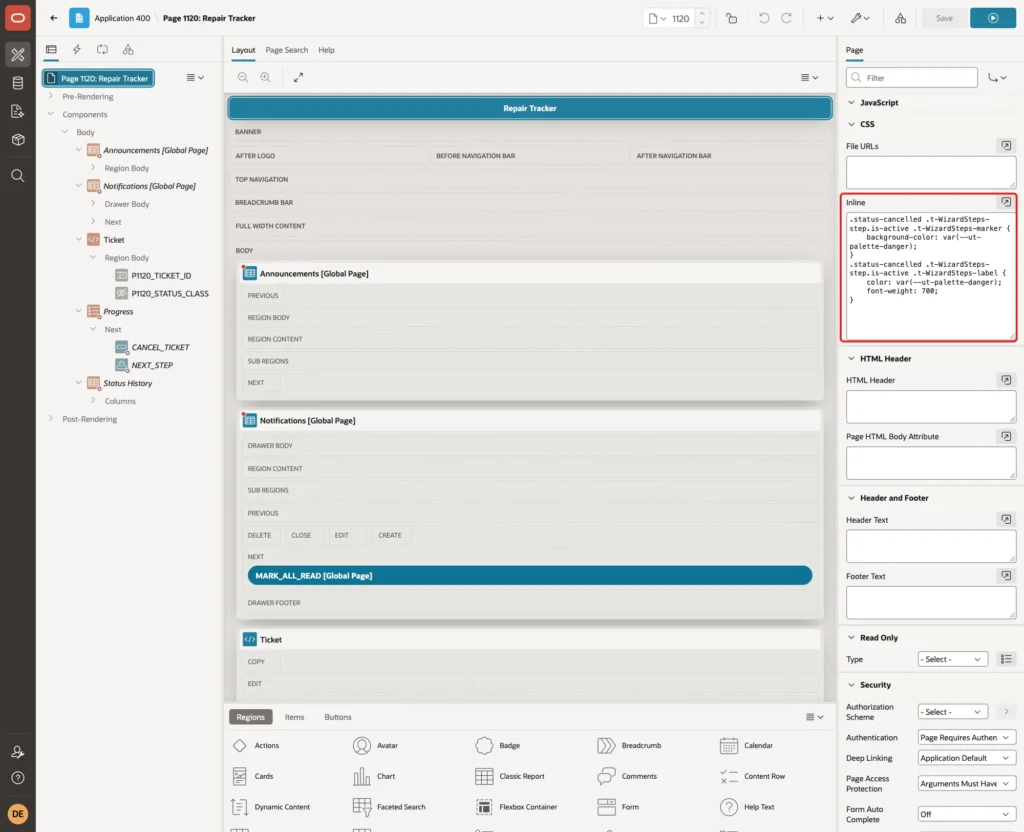Open the App Builder sidebar icon

click(x=18, y=55)
